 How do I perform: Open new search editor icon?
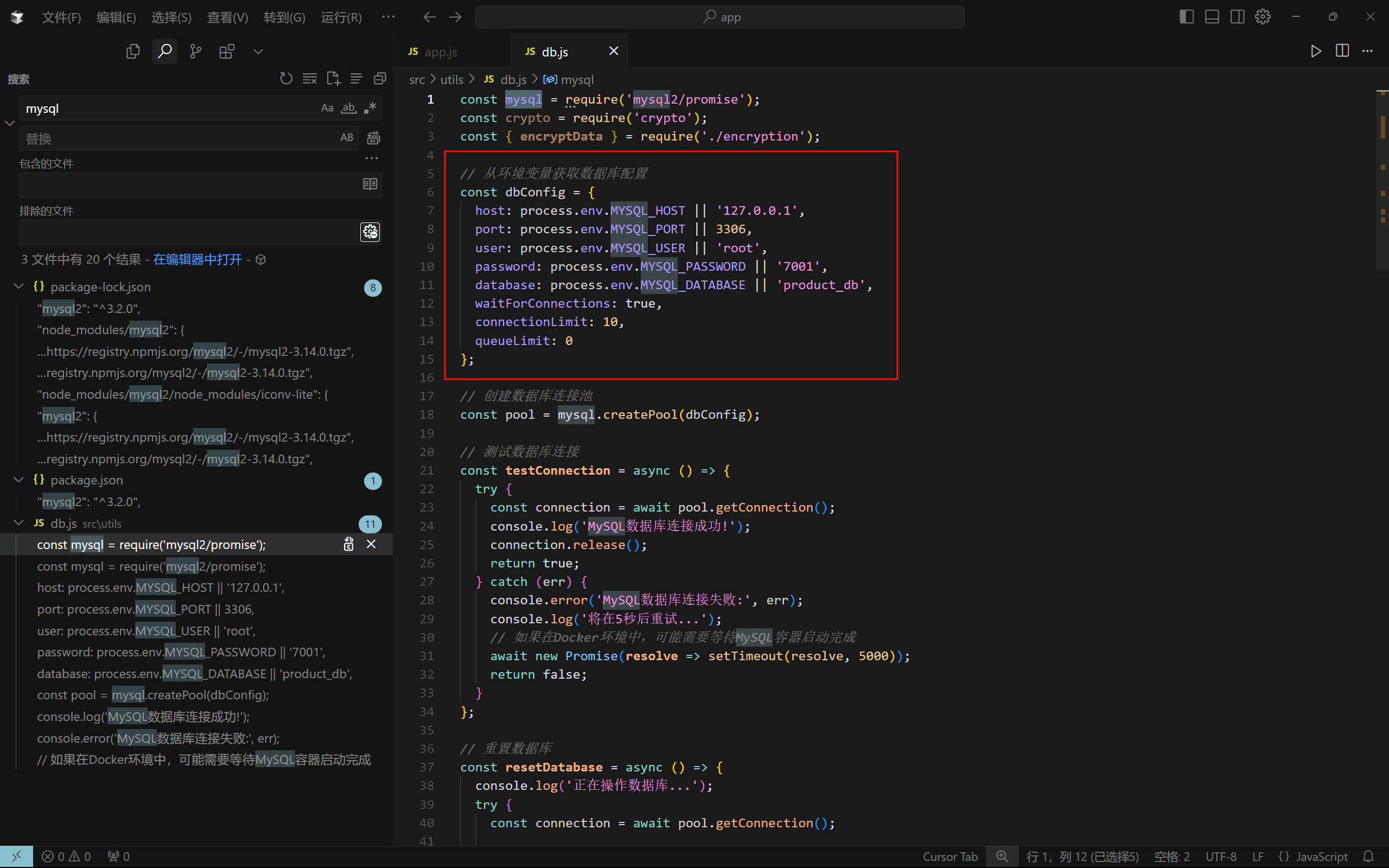[x=333, y=79]
